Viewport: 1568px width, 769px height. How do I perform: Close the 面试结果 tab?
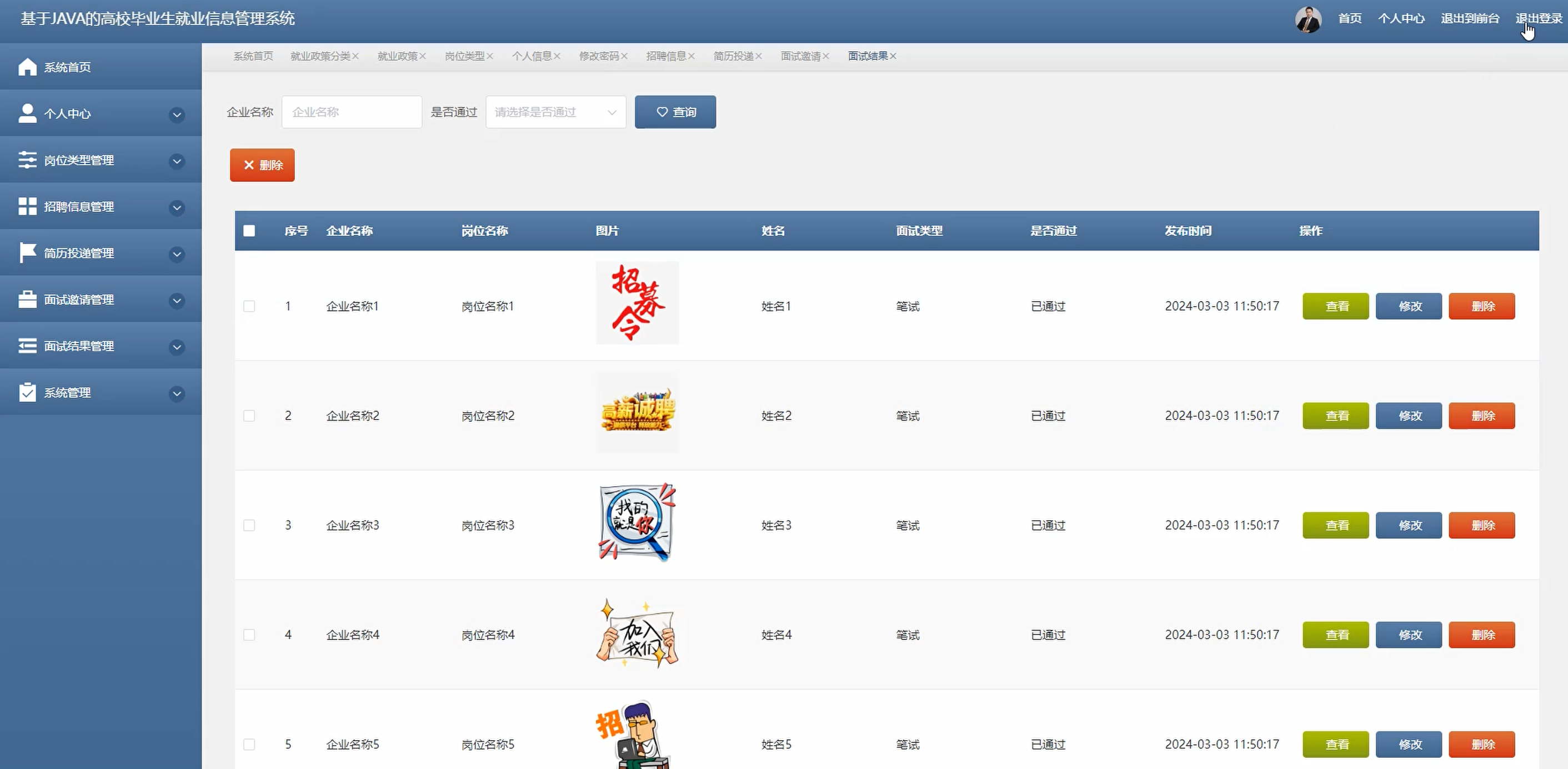[x=893, y=56]
